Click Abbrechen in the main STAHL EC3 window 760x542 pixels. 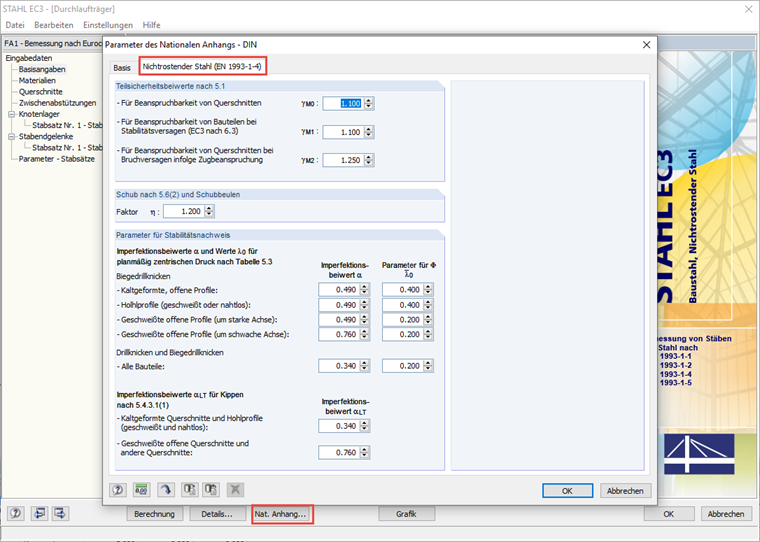(x=726, y=514)
